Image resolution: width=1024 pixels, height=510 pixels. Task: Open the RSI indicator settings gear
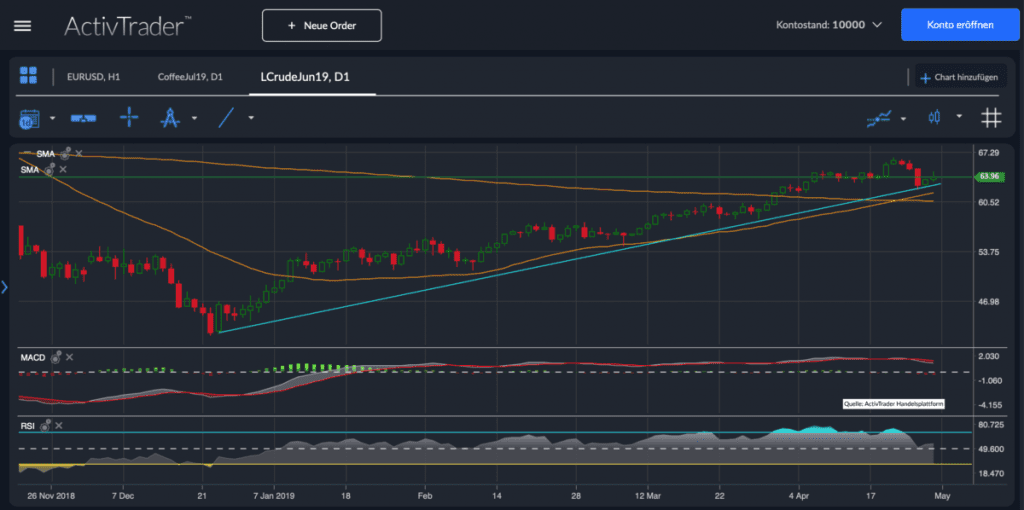[x=45, y=426]
